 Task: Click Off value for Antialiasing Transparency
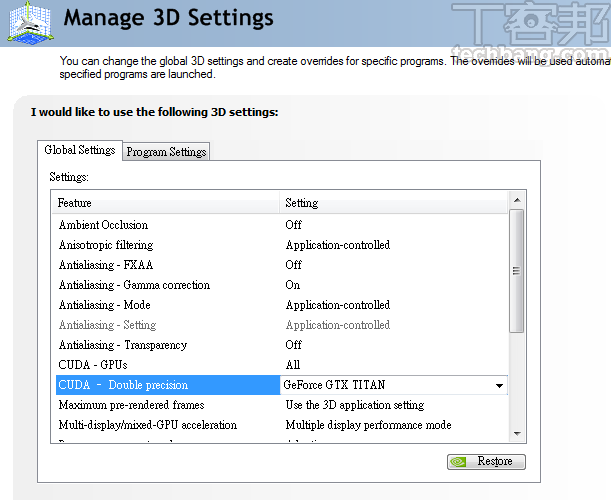pyautogui.click(x=293, y=345)
